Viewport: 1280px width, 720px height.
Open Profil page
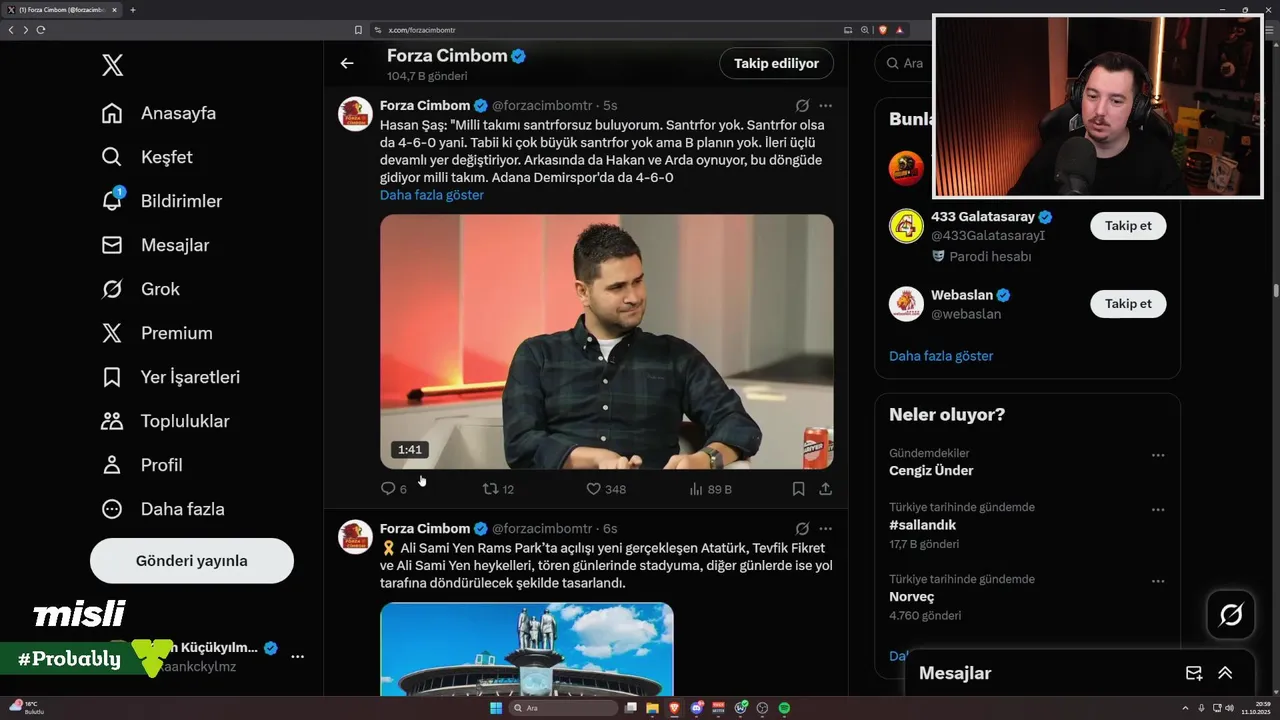tap(141, 465)
